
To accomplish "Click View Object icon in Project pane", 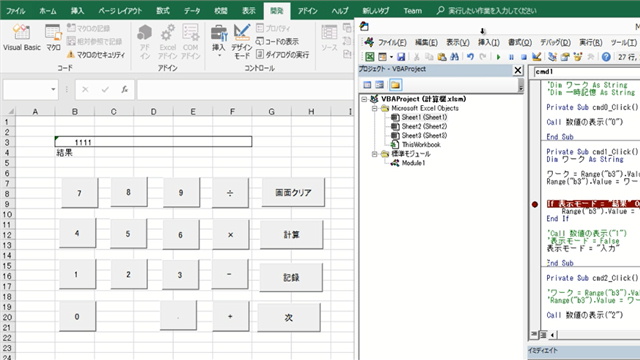I will point(380,84).
